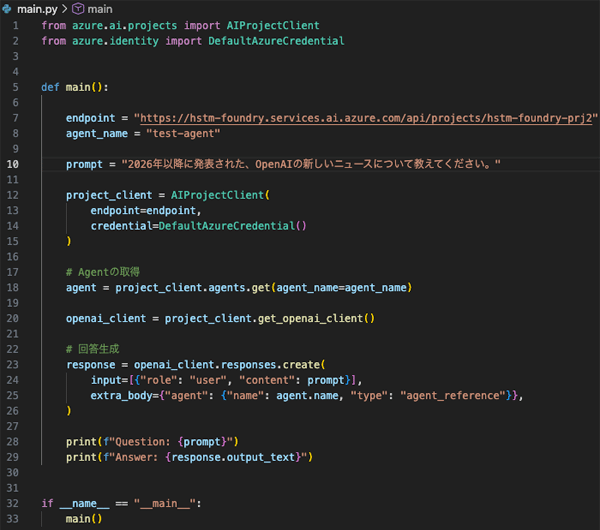Click line number 5 beside def main

(15, 87)
